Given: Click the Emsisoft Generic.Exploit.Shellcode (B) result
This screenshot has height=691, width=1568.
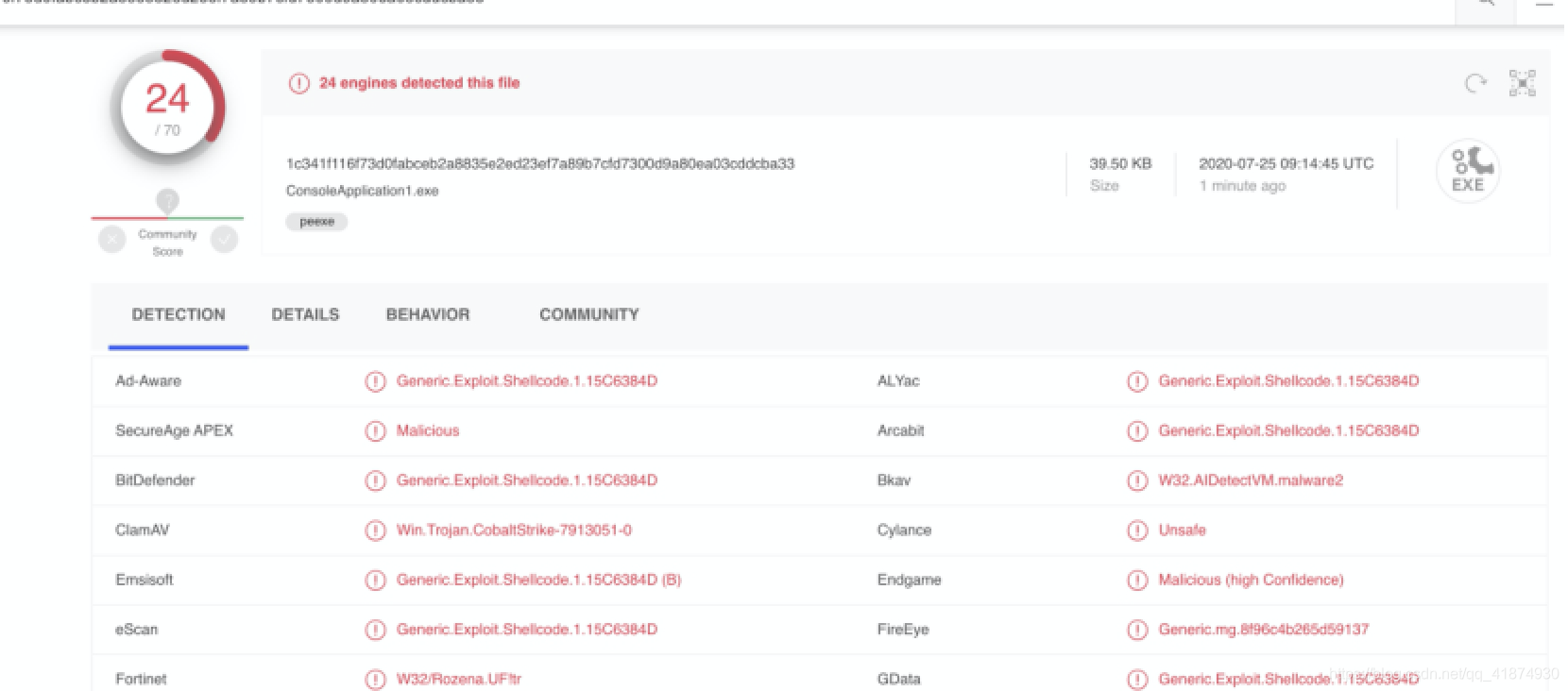Looking at the screenshot, I should click(538, 580).
